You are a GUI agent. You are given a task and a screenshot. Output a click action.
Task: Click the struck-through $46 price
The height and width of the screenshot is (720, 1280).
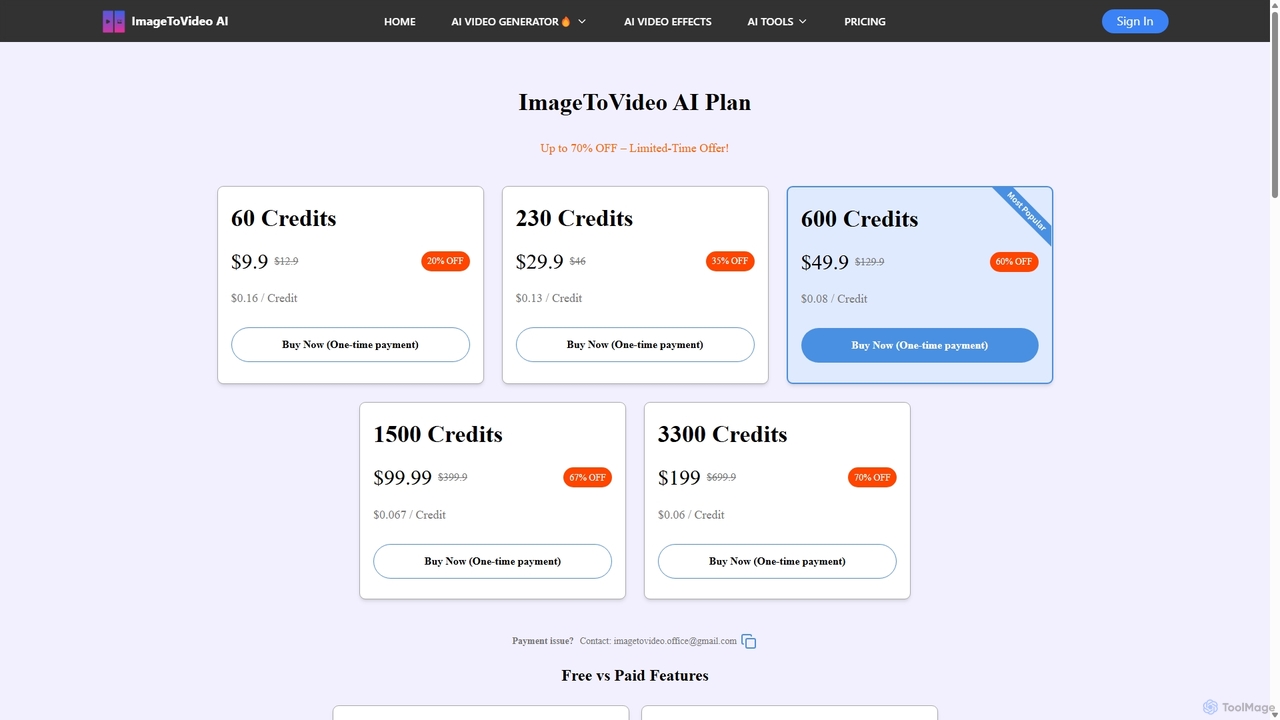[x=578, y=261]
